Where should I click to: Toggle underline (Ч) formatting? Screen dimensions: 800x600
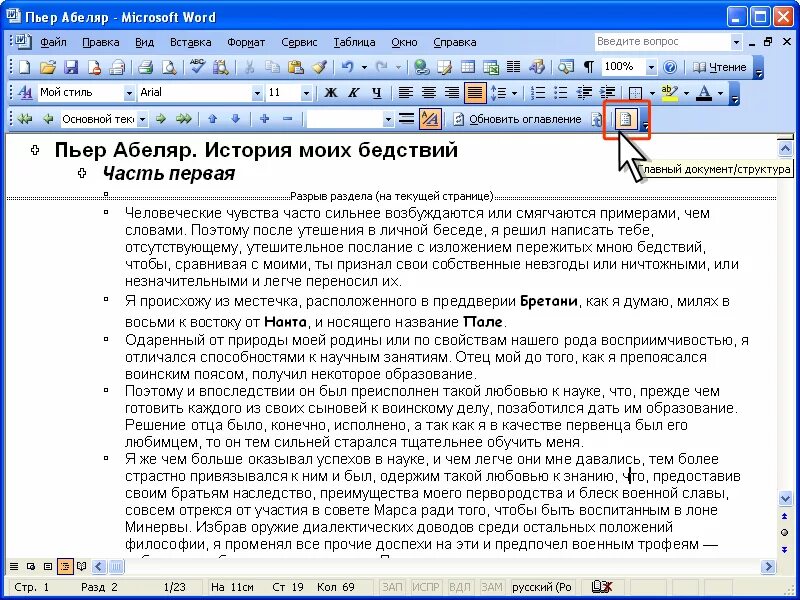(x=377, y=93)
